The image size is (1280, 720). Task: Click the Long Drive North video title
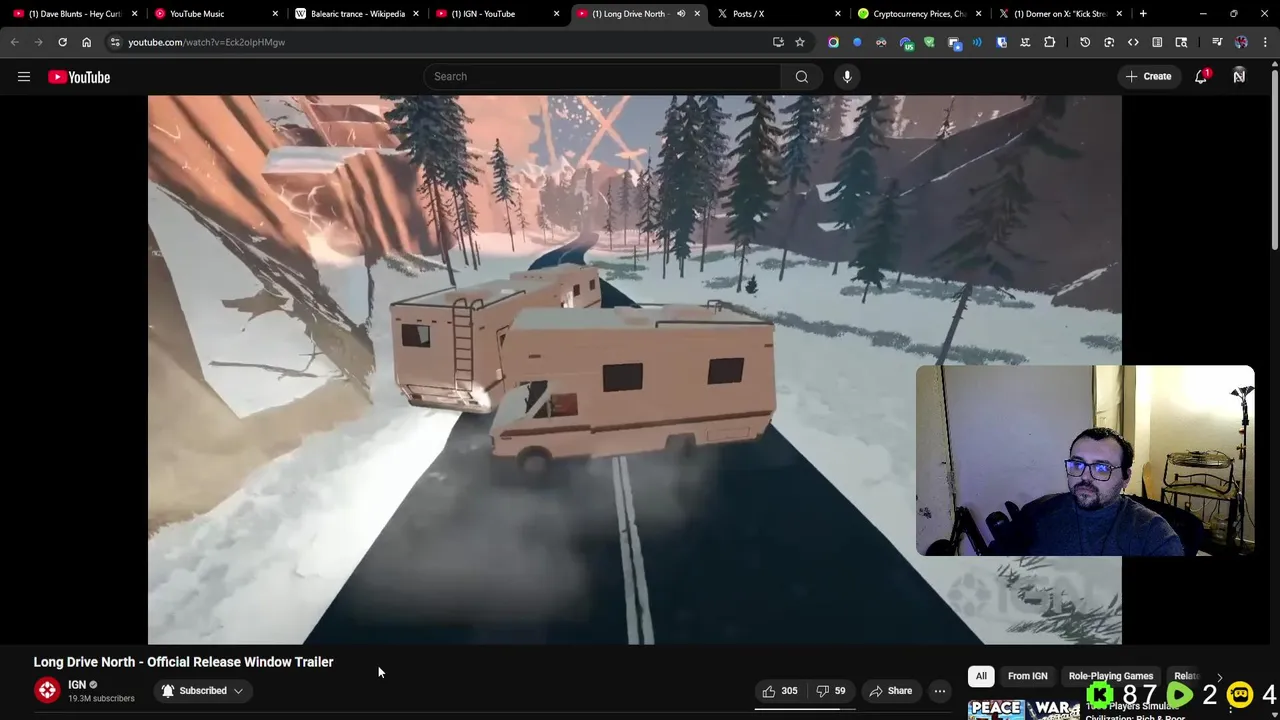183,662
